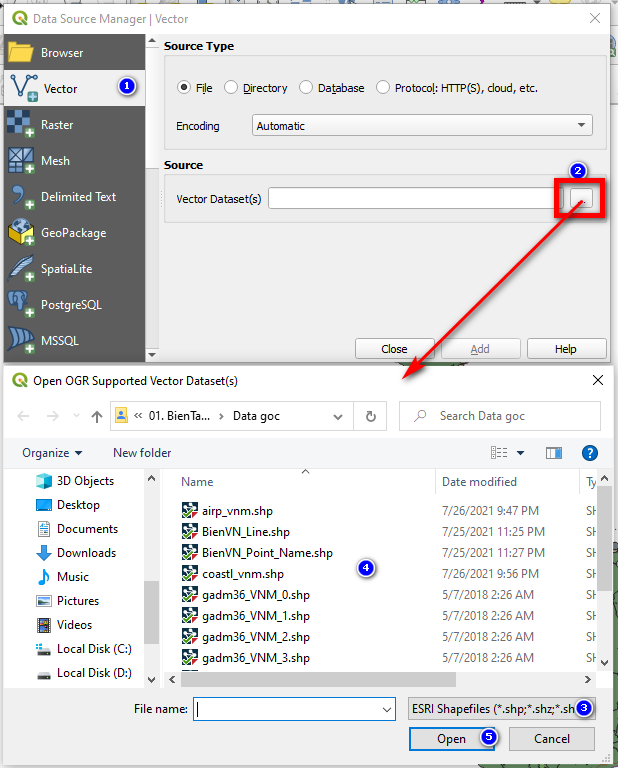The width and height of the screenshot is (618, 768).
Task: Click the File name input box
Action: [294, 709]
